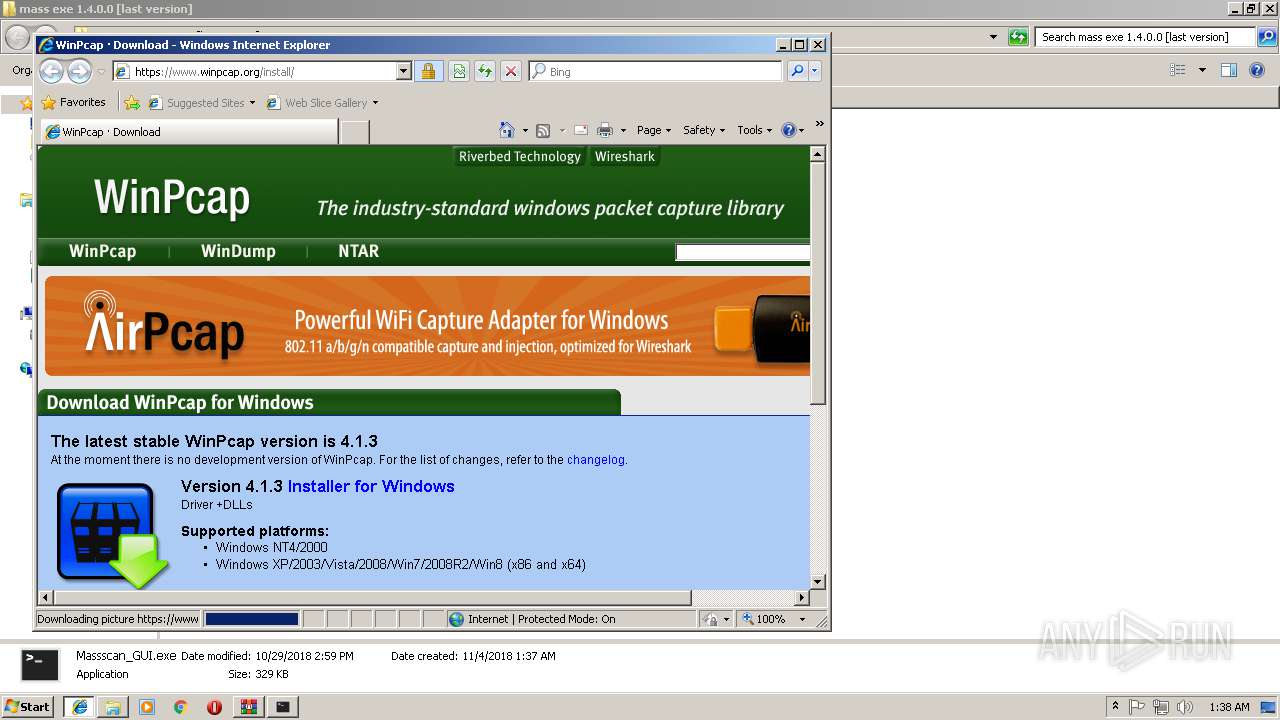Open the Safety menu
1280x720 pixels.
point(704,130)
